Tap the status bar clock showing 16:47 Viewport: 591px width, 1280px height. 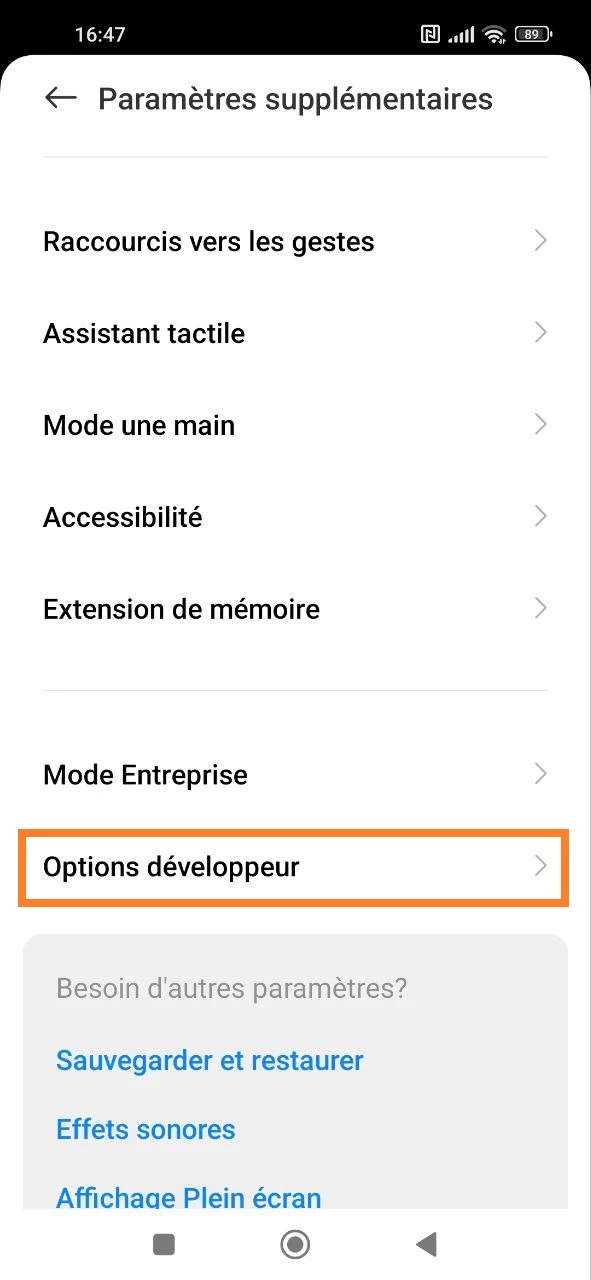(x=100, y=35)
